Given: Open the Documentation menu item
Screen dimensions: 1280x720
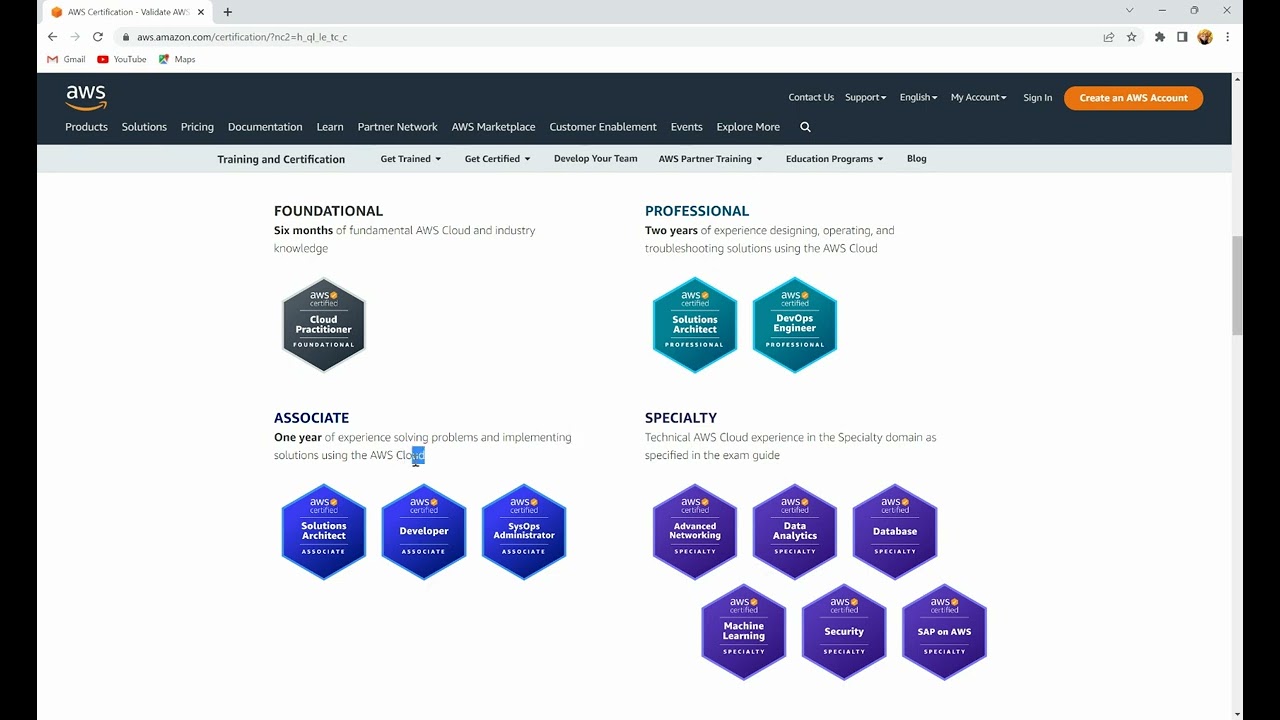Looking at the screenshot, I should pyautogui.click(x=265, y=127).
